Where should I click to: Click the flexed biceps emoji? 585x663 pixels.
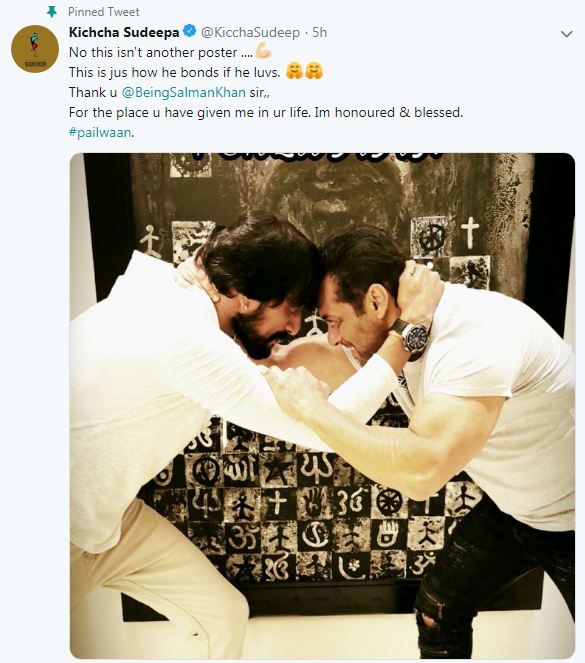263,52
